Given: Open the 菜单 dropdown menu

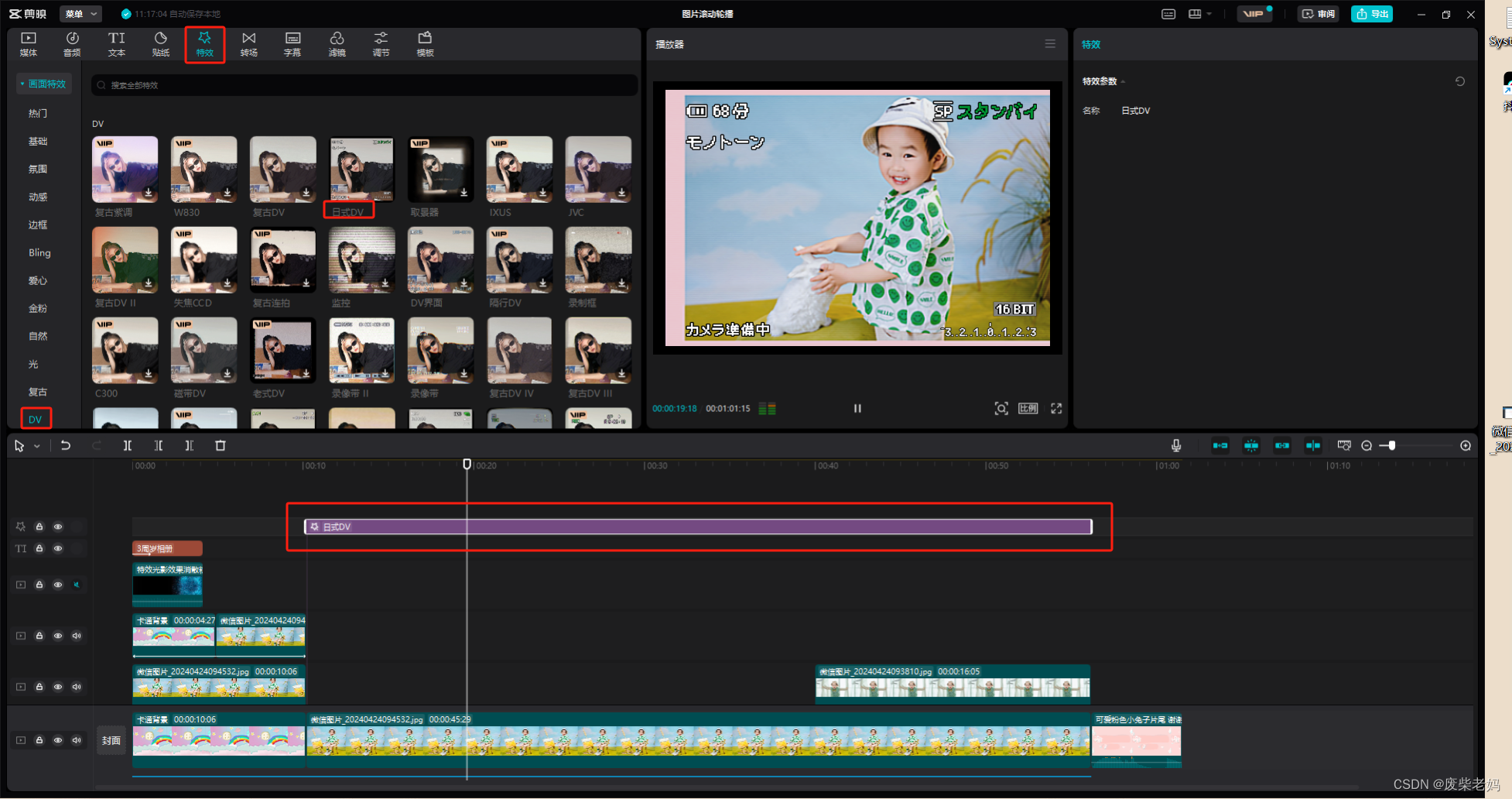Looking at the screenshot, I should pos(80,14).
